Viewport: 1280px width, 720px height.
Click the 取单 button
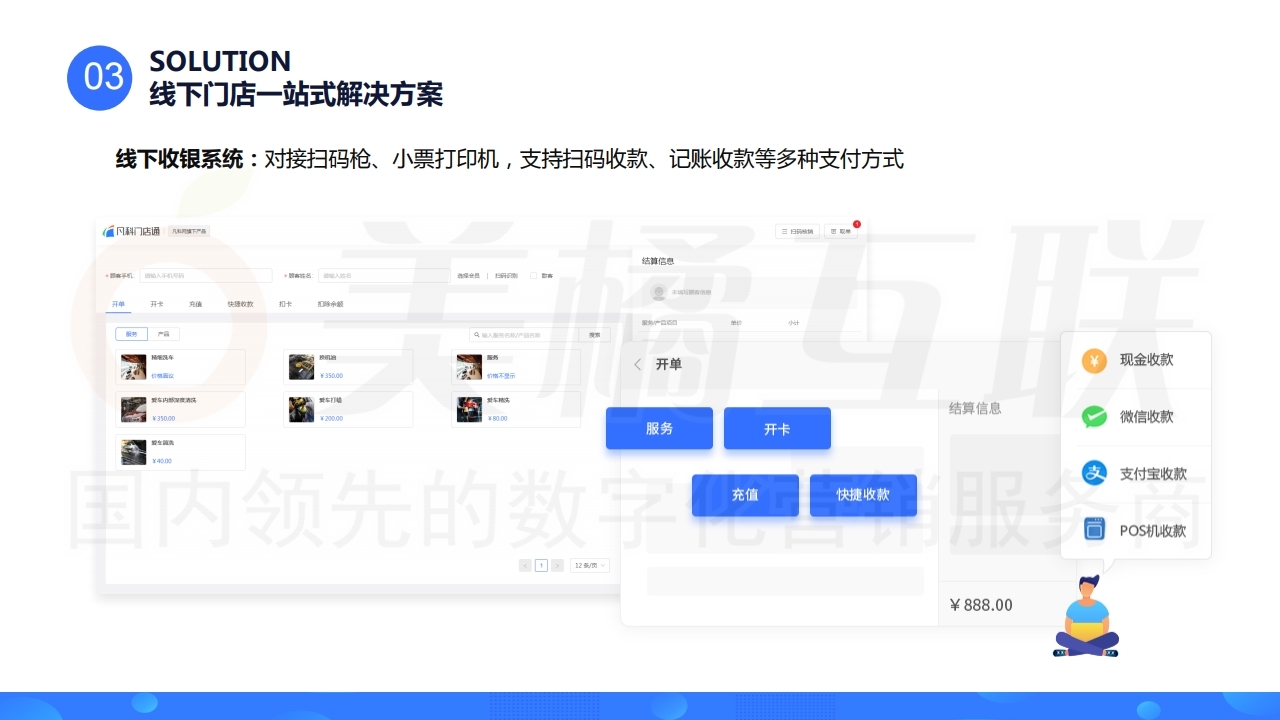point(841,231)
